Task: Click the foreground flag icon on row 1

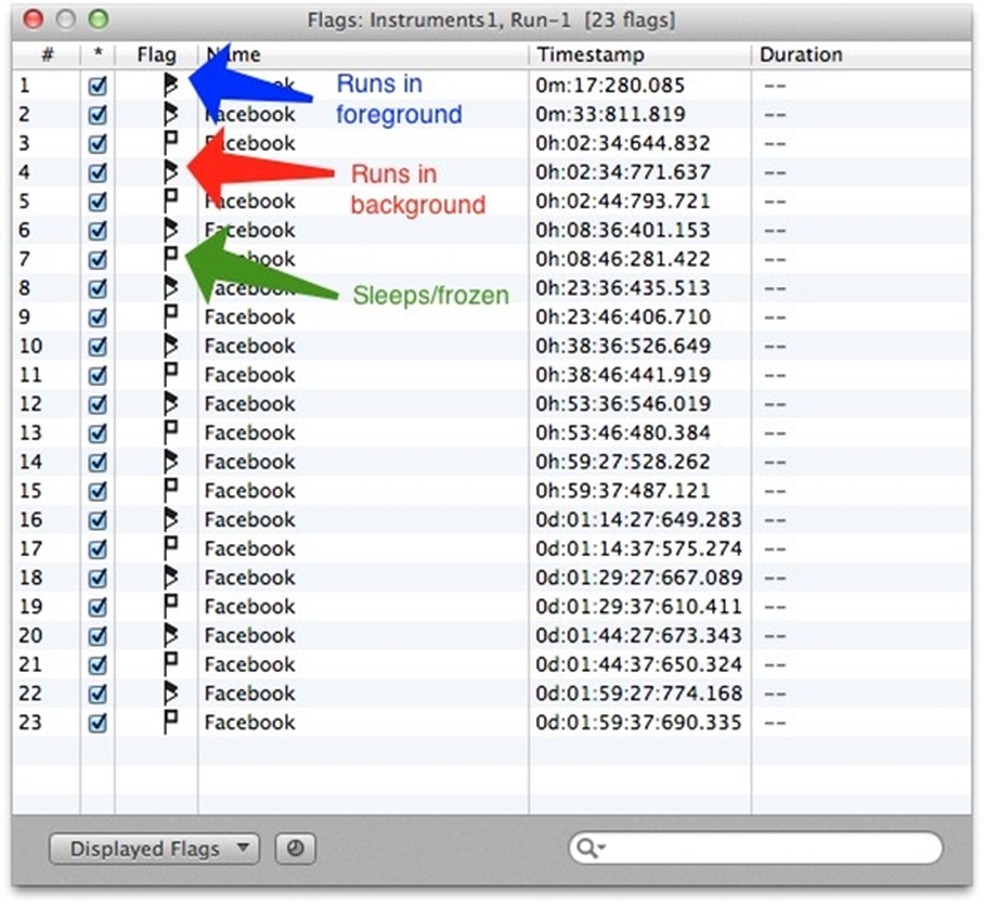Action: pyautogui.click(x=172, y=85)
